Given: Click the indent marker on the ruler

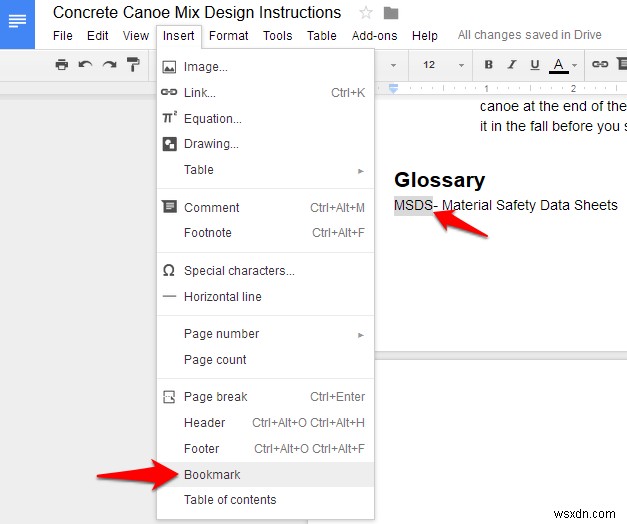Looking at the screenshot, I should [x=393, y=88].
